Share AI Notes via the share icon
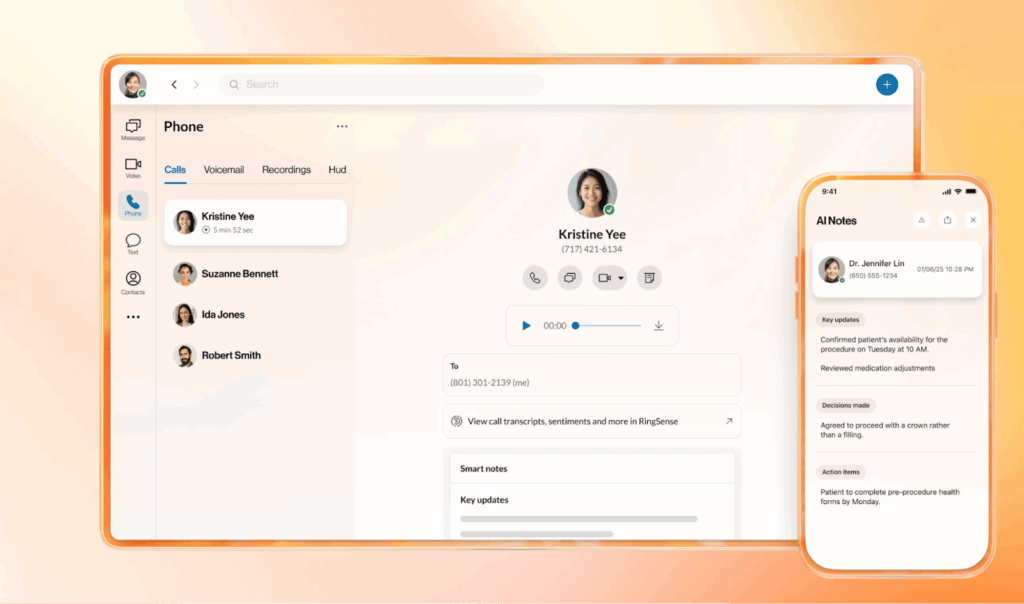 click(x=947, y=220)
